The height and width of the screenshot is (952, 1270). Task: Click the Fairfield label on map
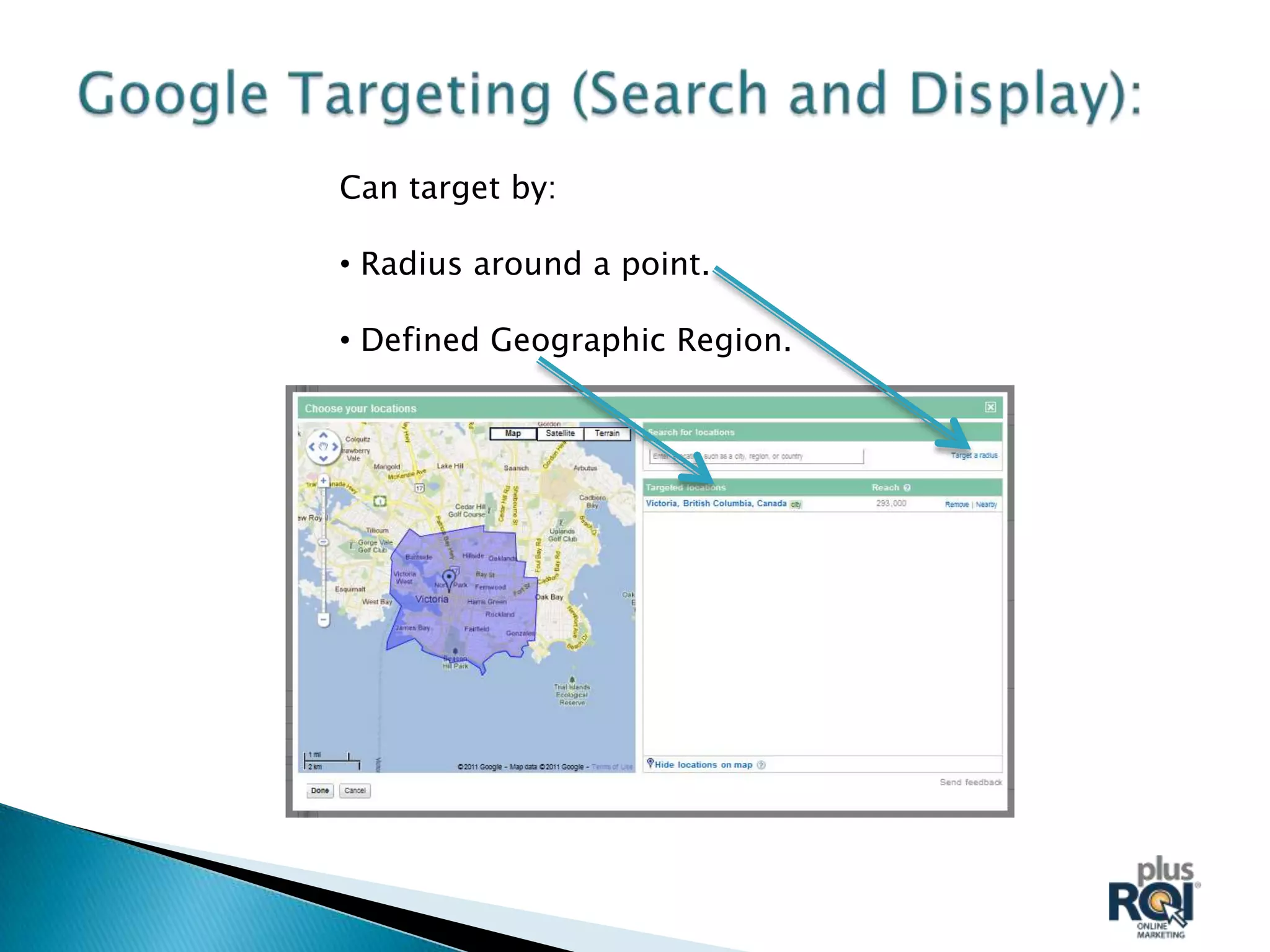477,629
